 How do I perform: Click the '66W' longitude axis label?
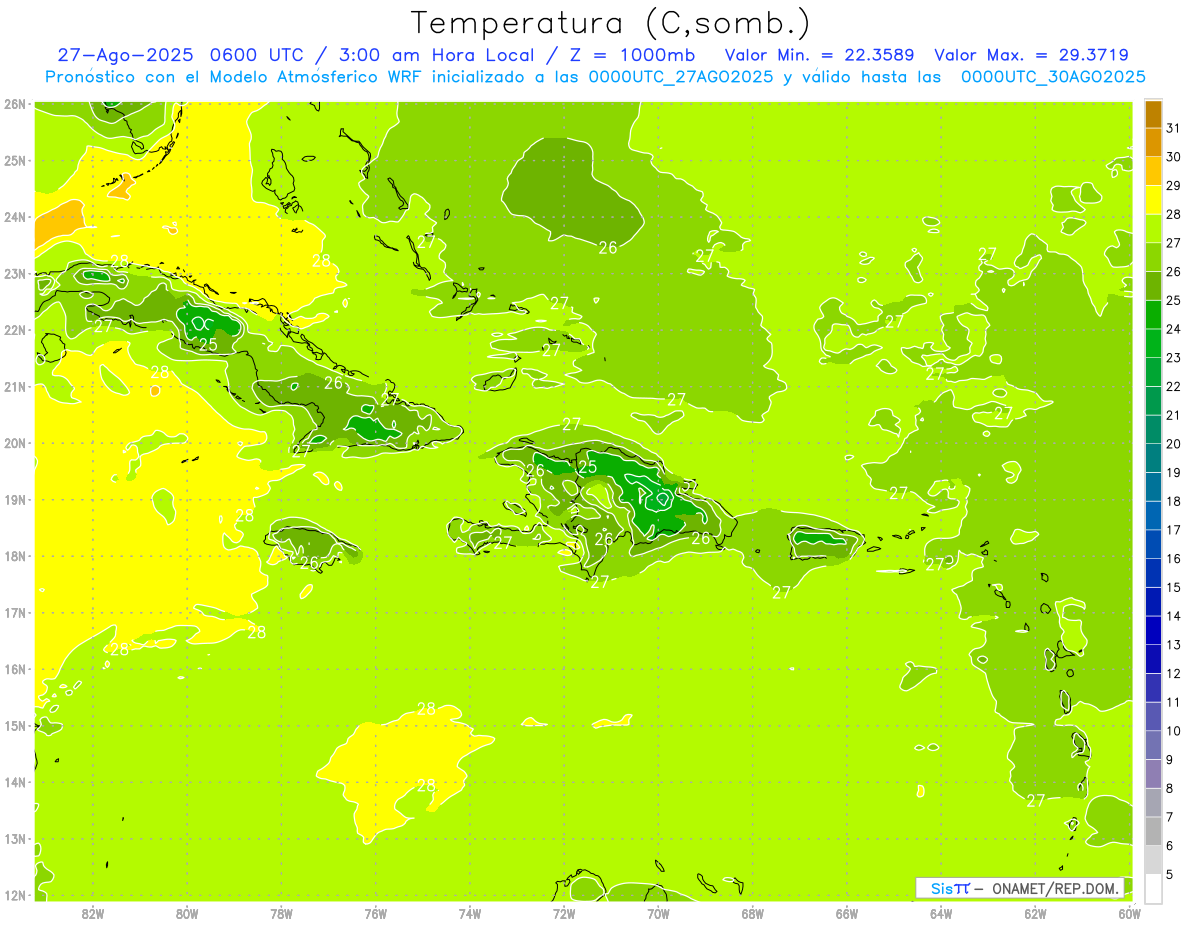(x=847, y=913)
